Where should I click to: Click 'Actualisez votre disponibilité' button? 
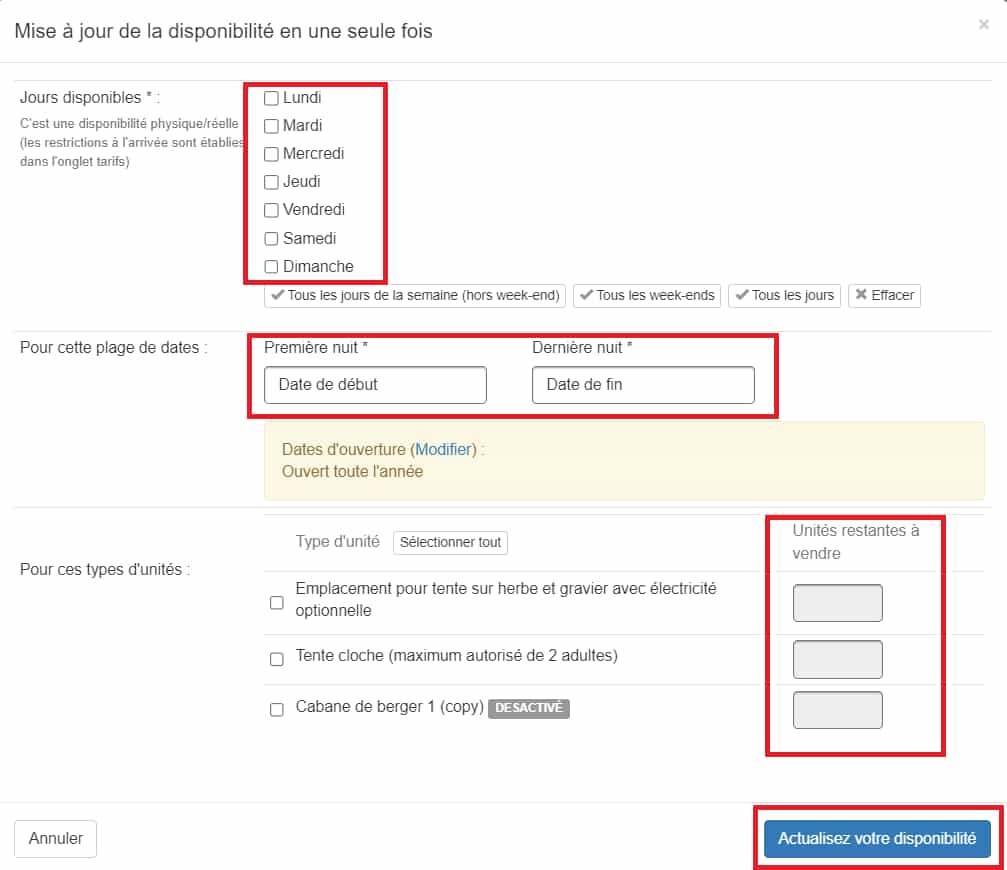pos(877,839)
